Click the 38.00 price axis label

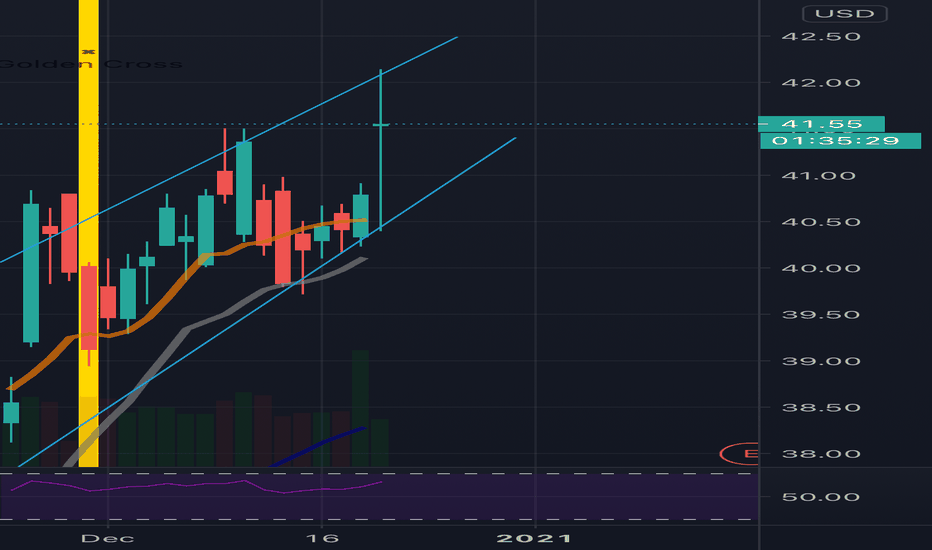821,454
